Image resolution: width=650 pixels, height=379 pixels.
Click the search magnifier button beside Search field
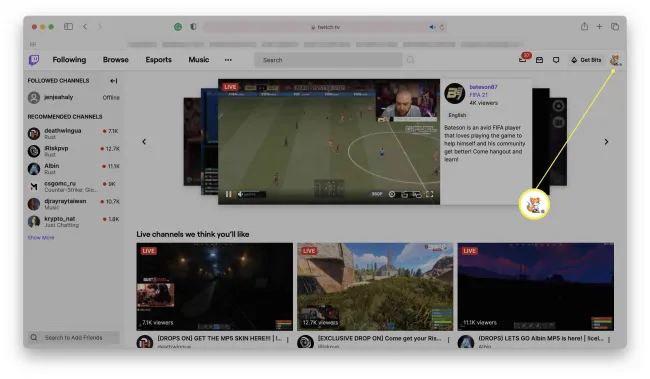tap(410, 60)
